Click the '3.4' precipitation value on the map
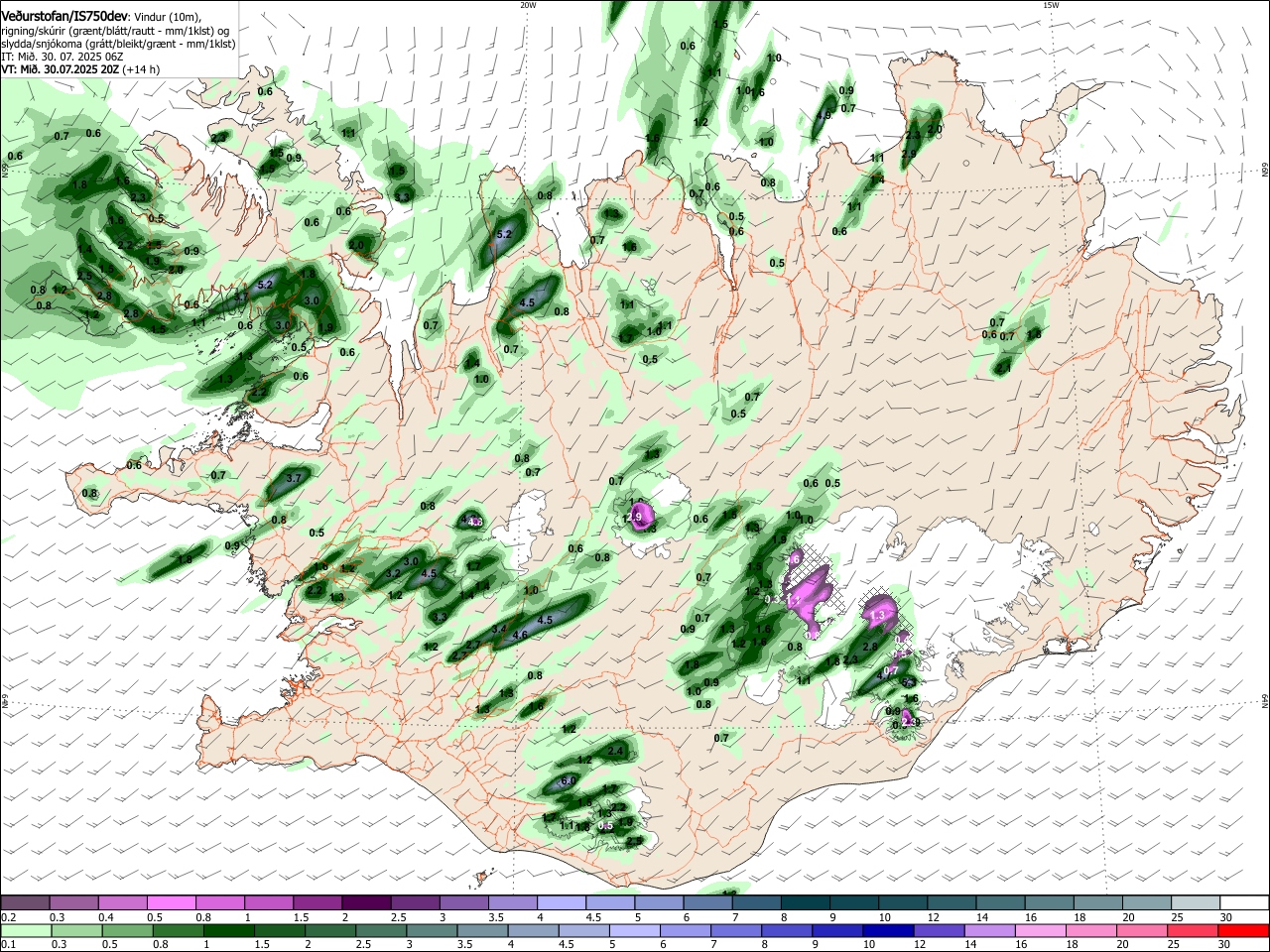 tap(499, 630)
